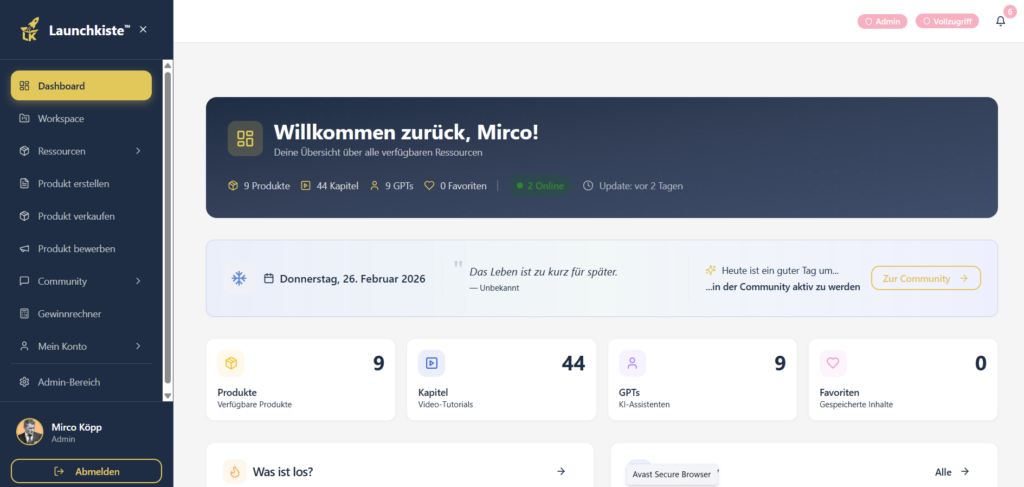Open the Dashboard menu item
1024x487 pixels.
click(x=81, y=86)
